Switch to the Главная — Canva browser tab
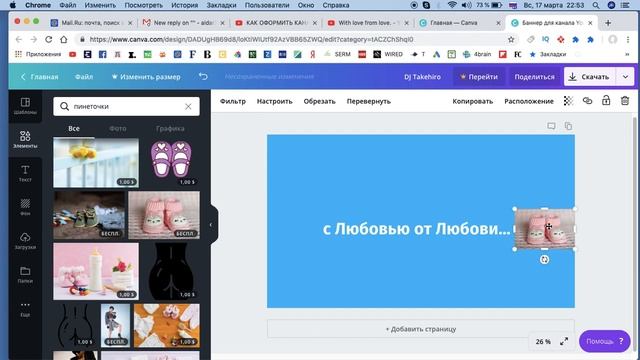This screenshot has width=640, height=360. (459, 23)
